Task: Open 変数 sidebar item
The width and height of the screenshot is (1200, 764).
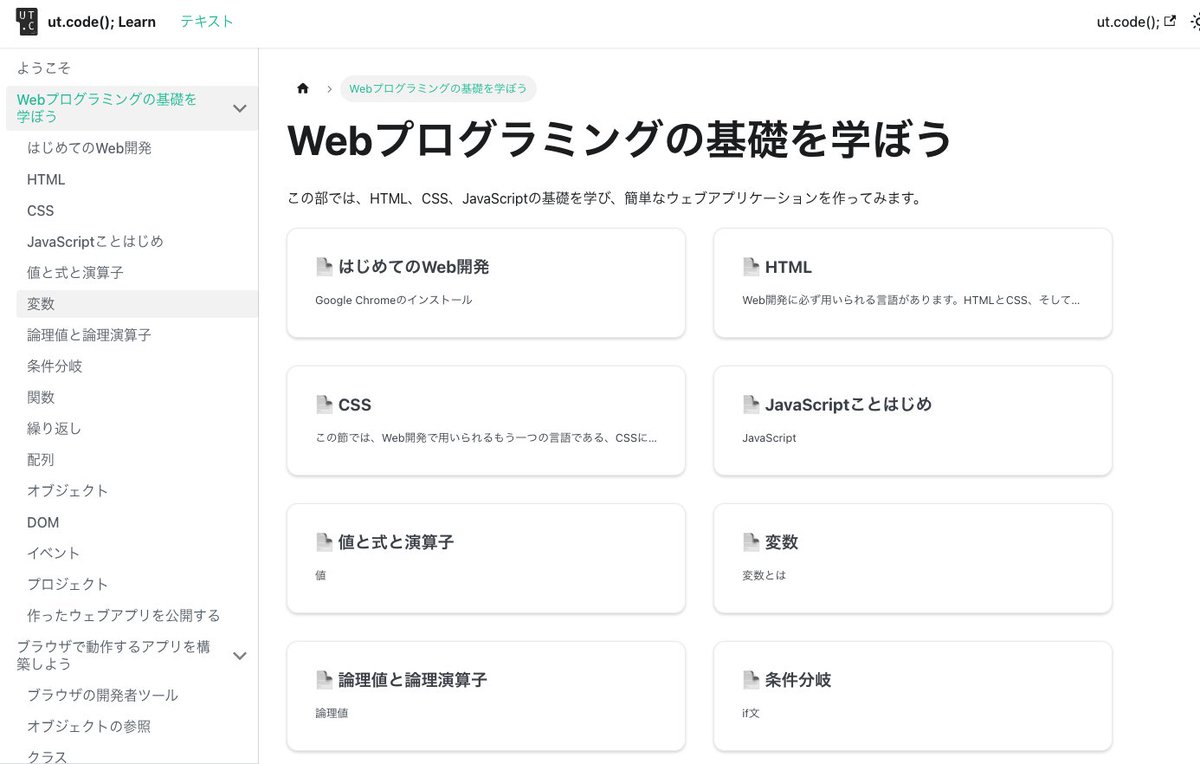Action: [137, 304]
